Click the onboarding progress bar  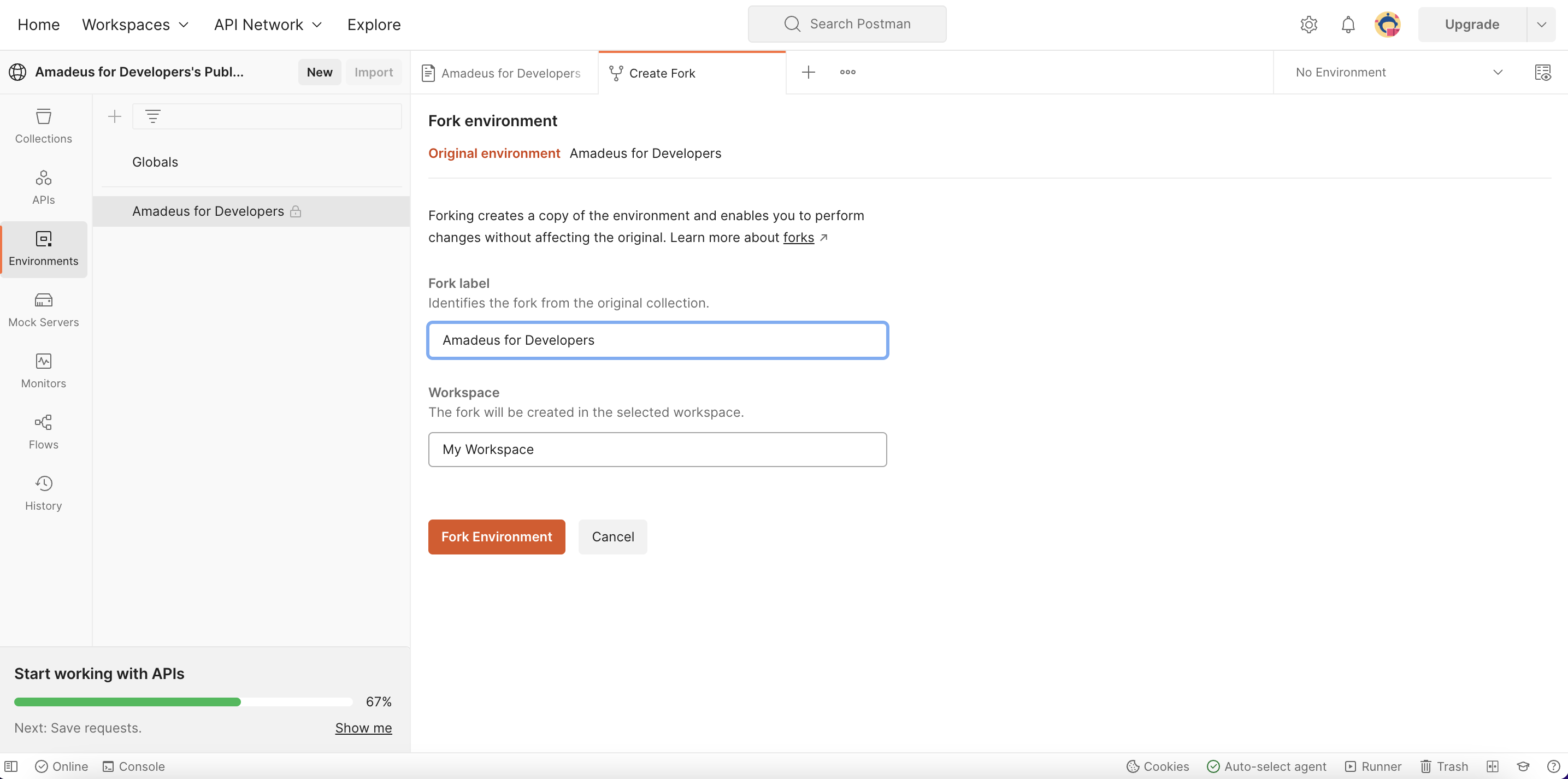point(183,702)
